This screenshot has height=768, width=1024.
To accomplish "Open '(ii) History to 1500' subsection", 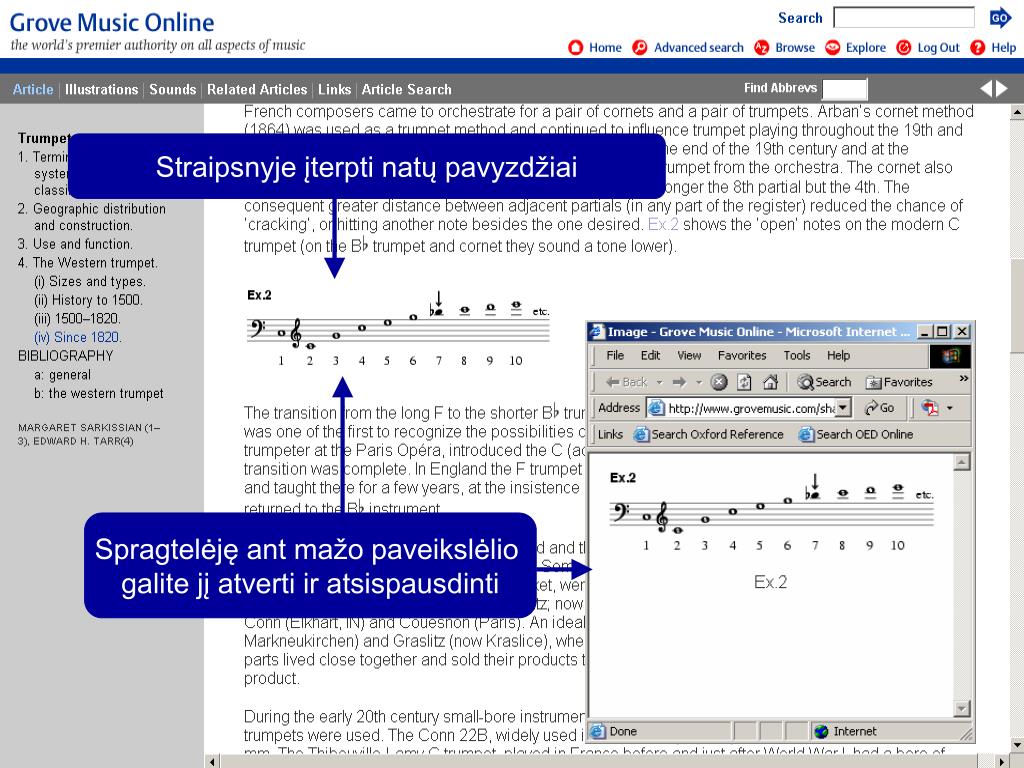I will tap(88, 300).
